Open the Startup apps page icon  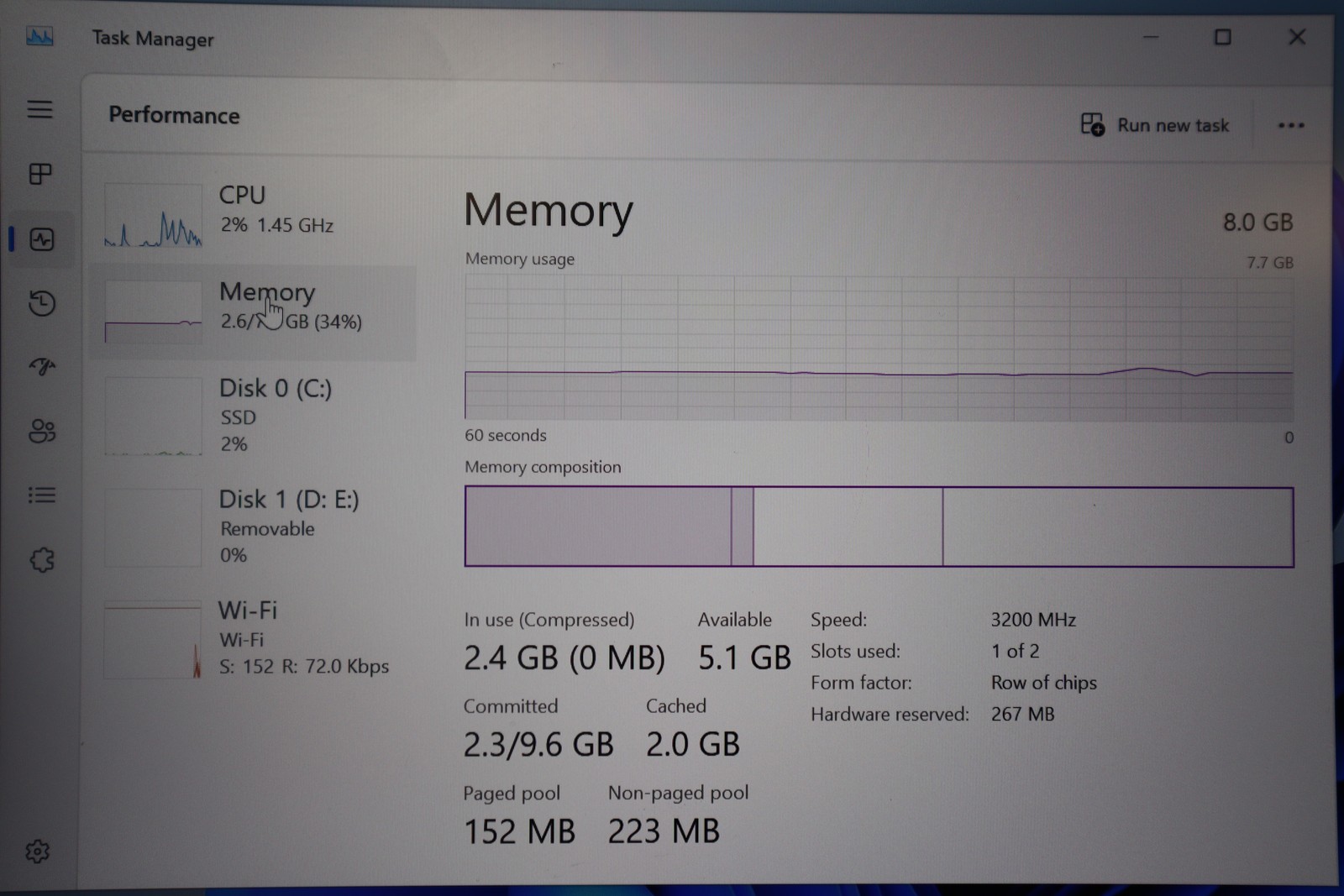point(41,366)
